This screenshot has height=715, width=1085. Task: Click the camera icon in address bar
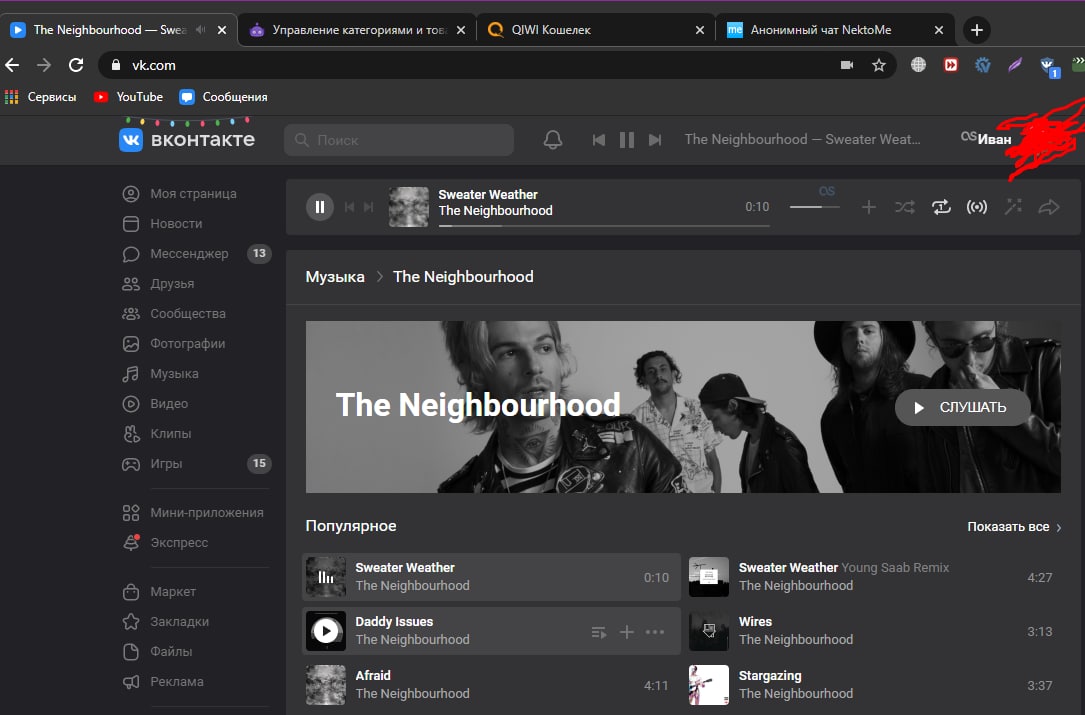847,65
